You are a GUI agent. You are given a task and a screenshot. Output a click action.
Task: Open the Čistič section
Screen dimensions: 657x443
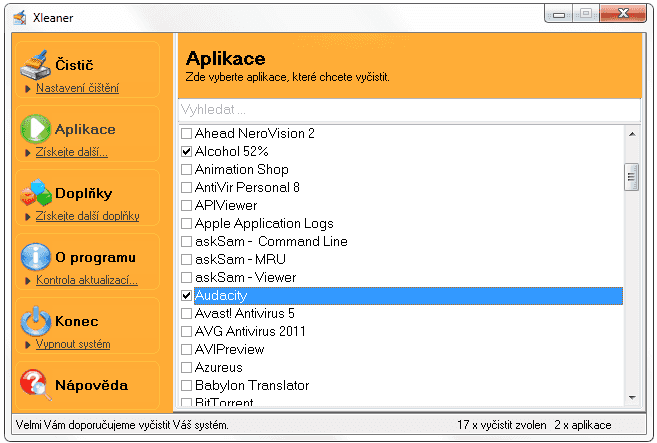click(74, 65)
